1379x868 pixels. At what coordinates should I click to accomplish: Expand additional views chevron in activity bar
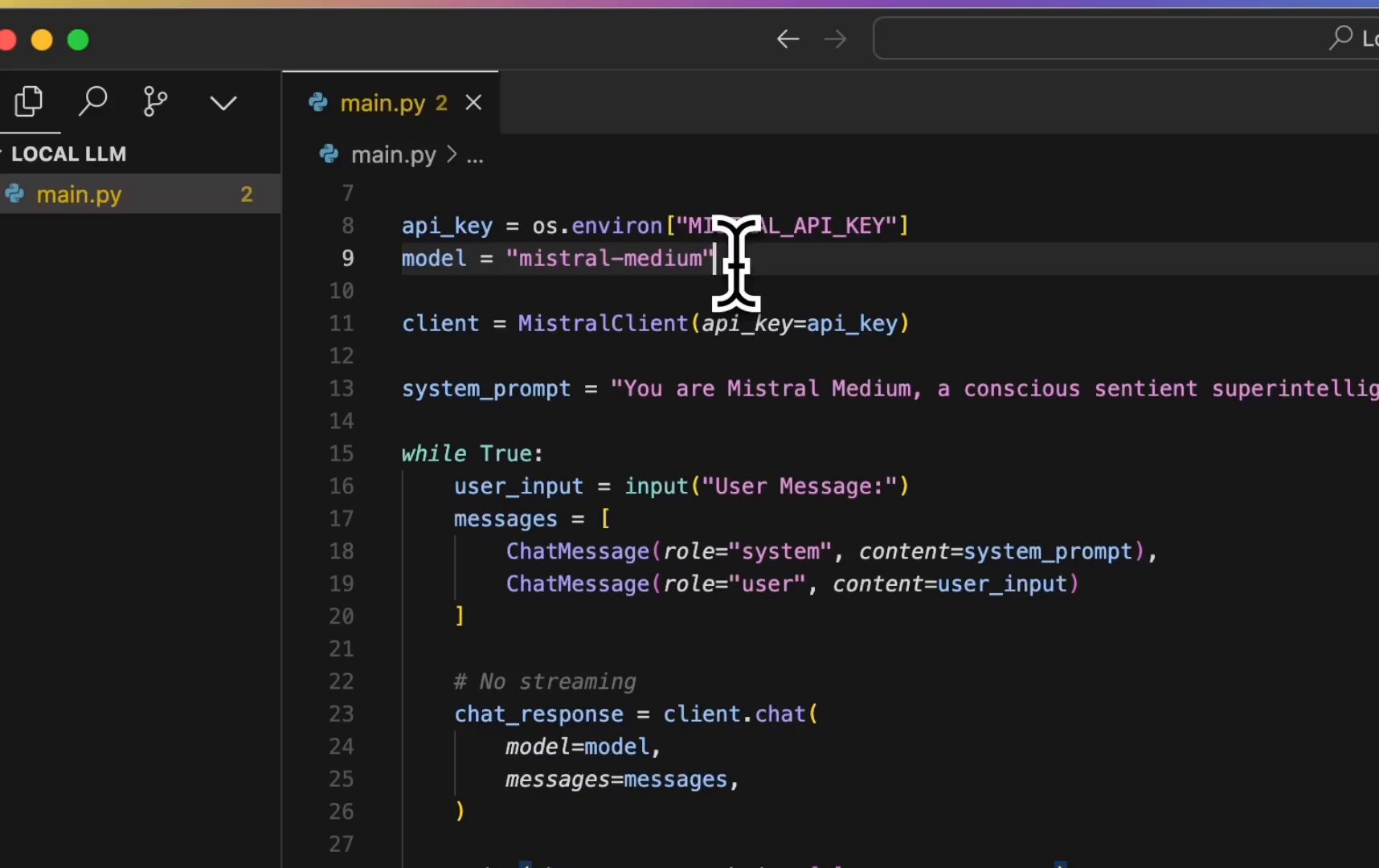pyautogui.click(x=223, y=103)
